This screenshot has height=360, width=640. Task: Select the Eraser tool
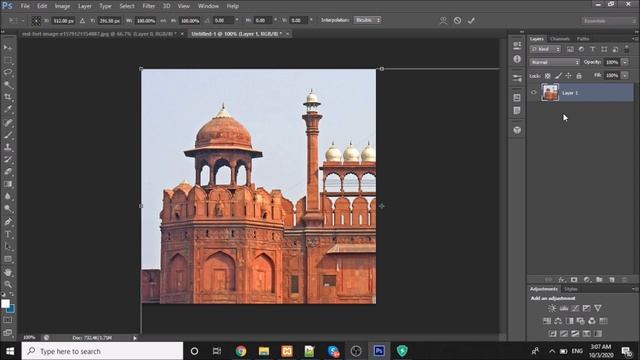8,172
